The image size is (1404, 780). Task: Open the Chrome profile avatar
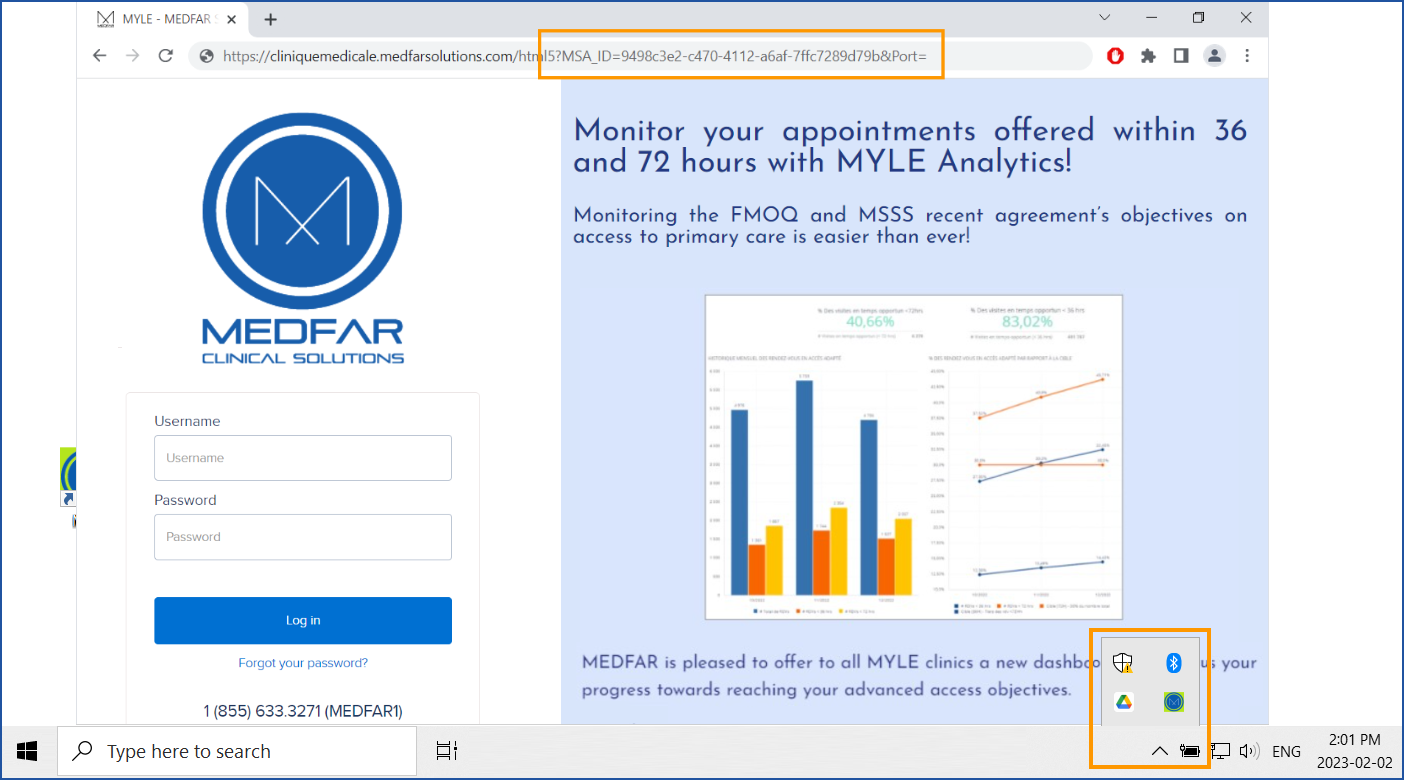tap(1214, 56)
